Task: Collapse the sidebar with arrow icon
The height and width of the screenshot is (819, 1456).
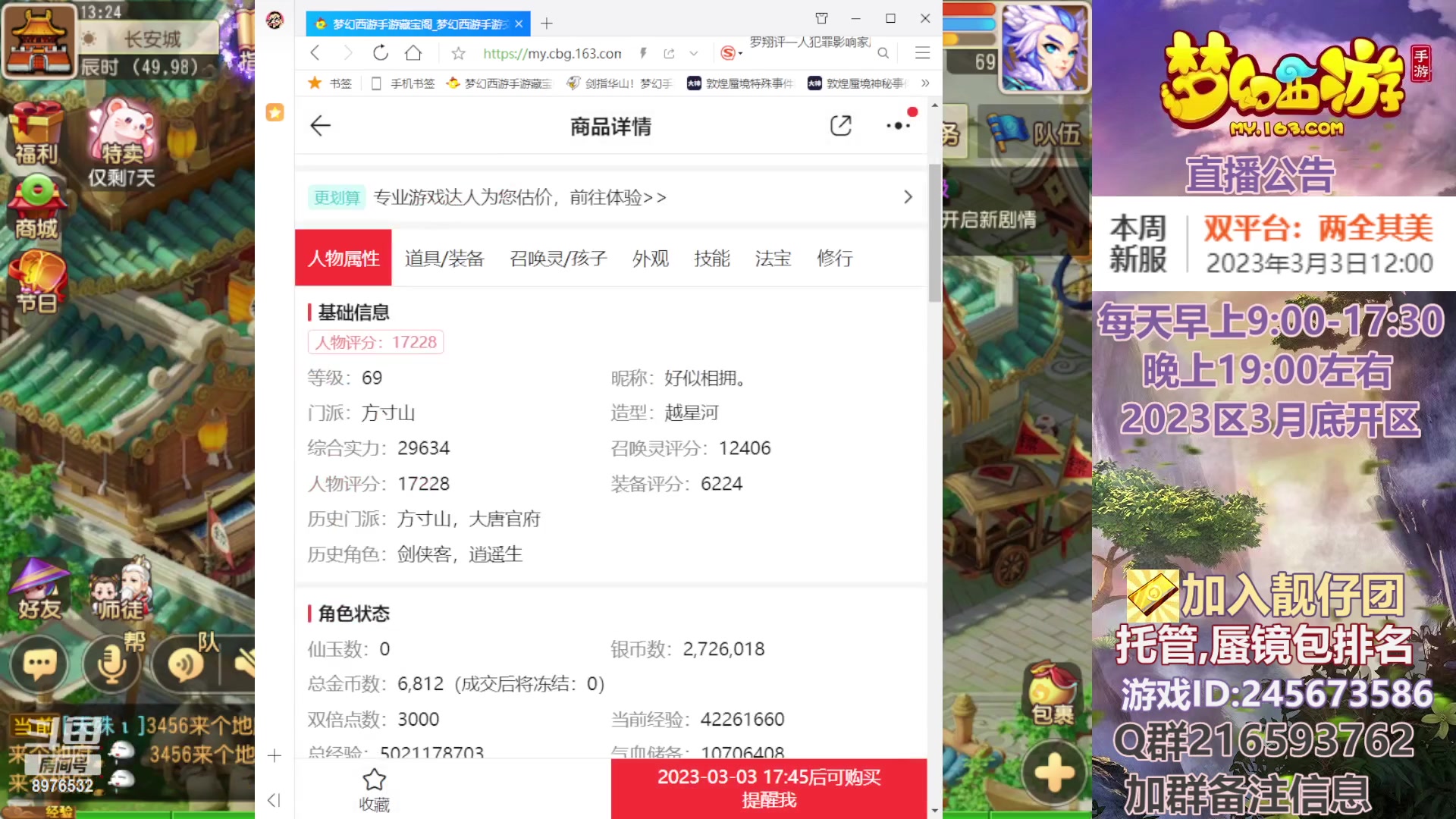Action: [275, 800]
